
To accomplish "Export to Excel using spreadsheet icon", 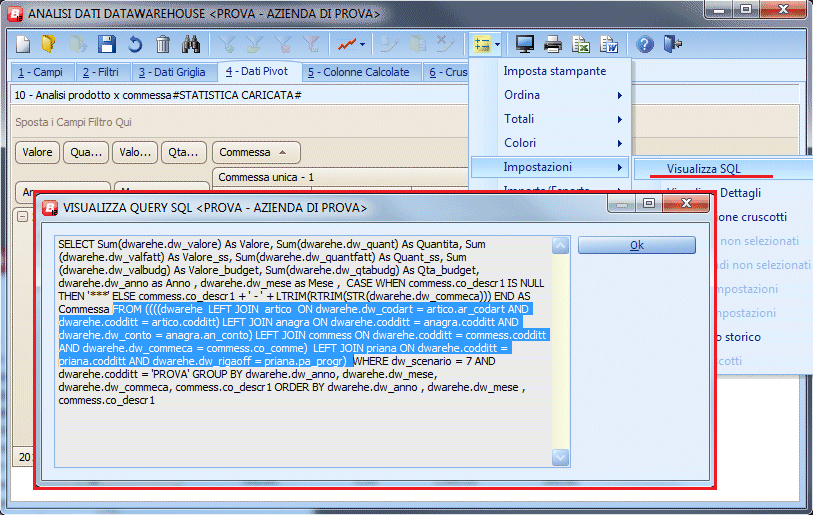I will (581, 45).
